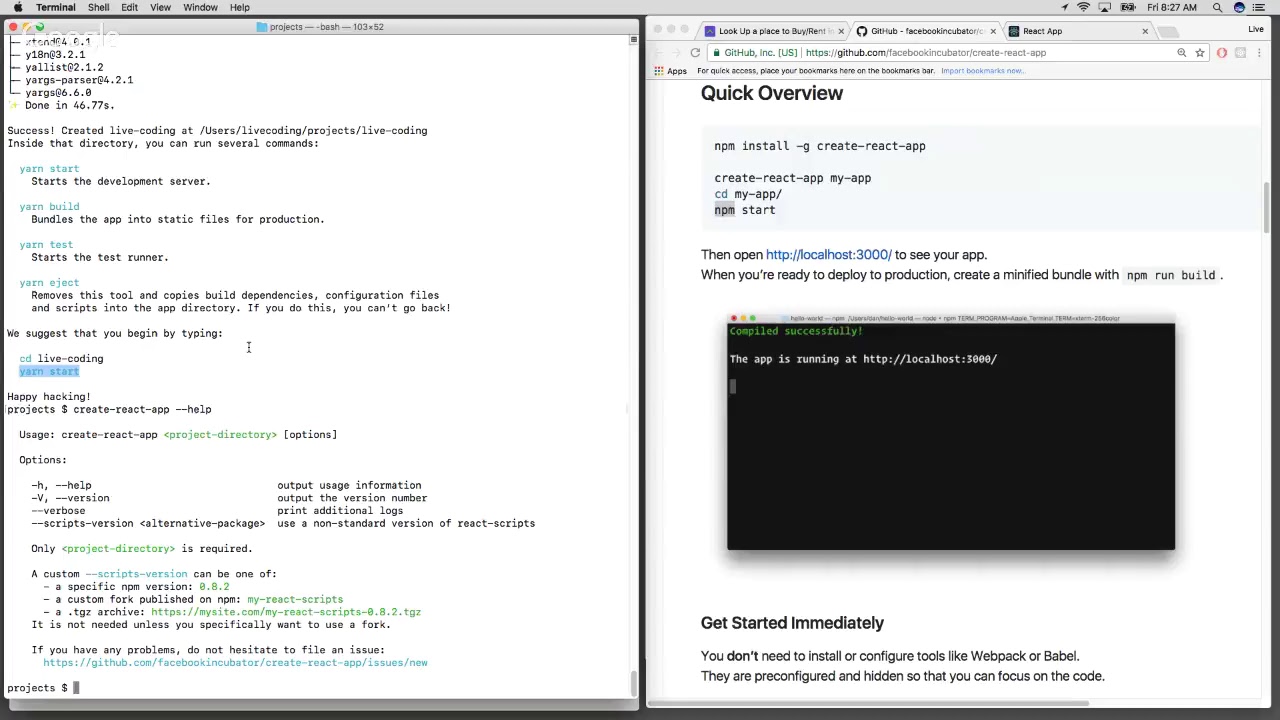Go back in browser history

click(x=658, y=53)
